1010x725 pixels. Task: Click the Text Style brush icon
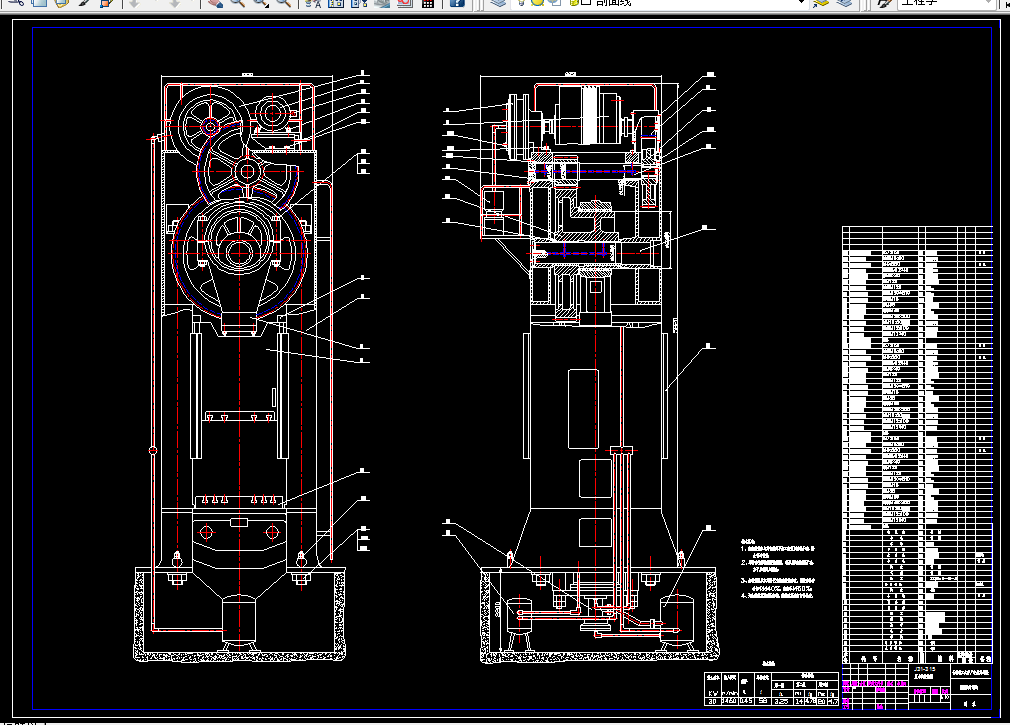tap(885, 2)
